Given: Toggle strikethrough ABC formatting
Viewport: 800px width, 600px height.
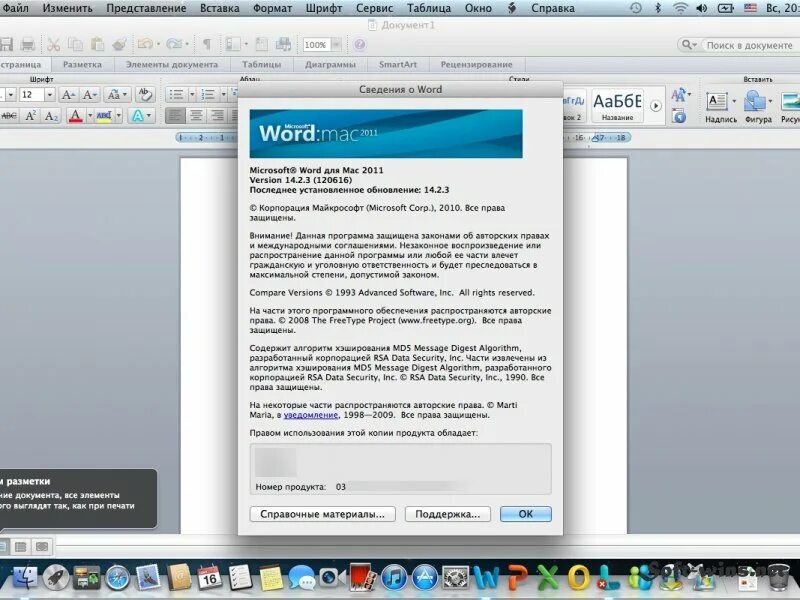Looking at the screenshot, I should tap(9, 116).
